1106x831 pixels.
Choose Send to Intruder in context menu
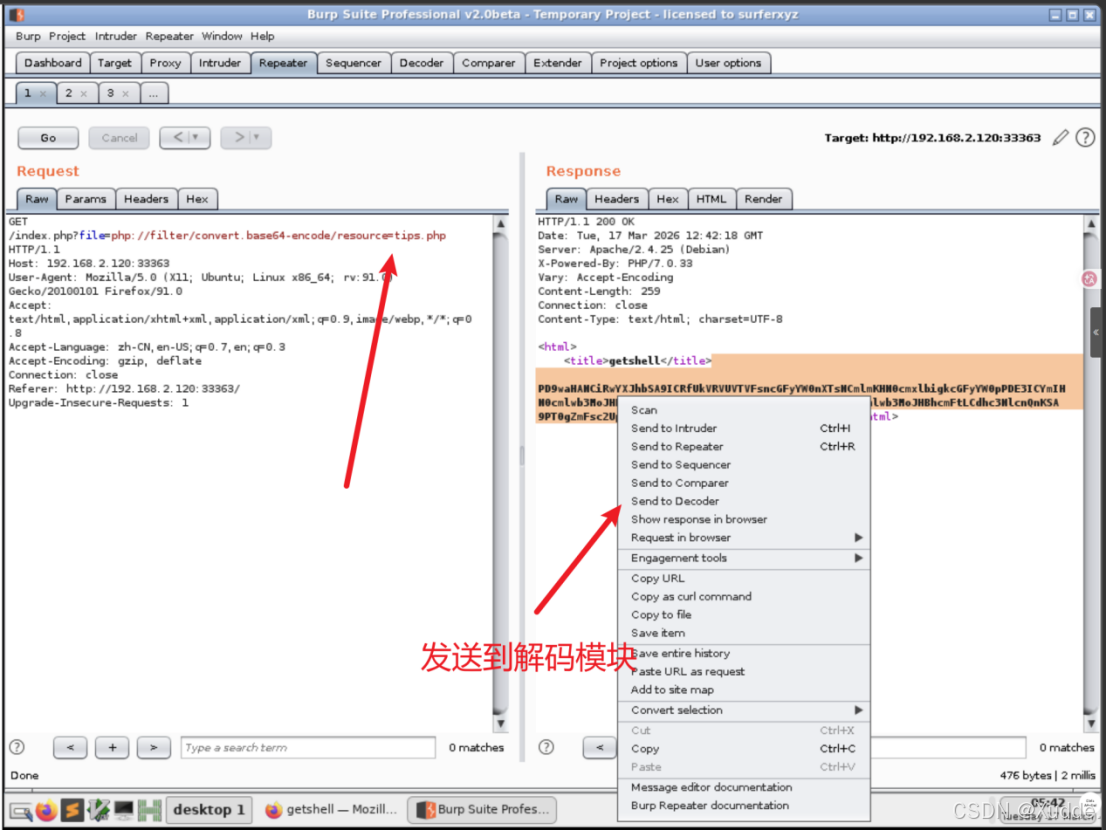[x=743, y=428]
